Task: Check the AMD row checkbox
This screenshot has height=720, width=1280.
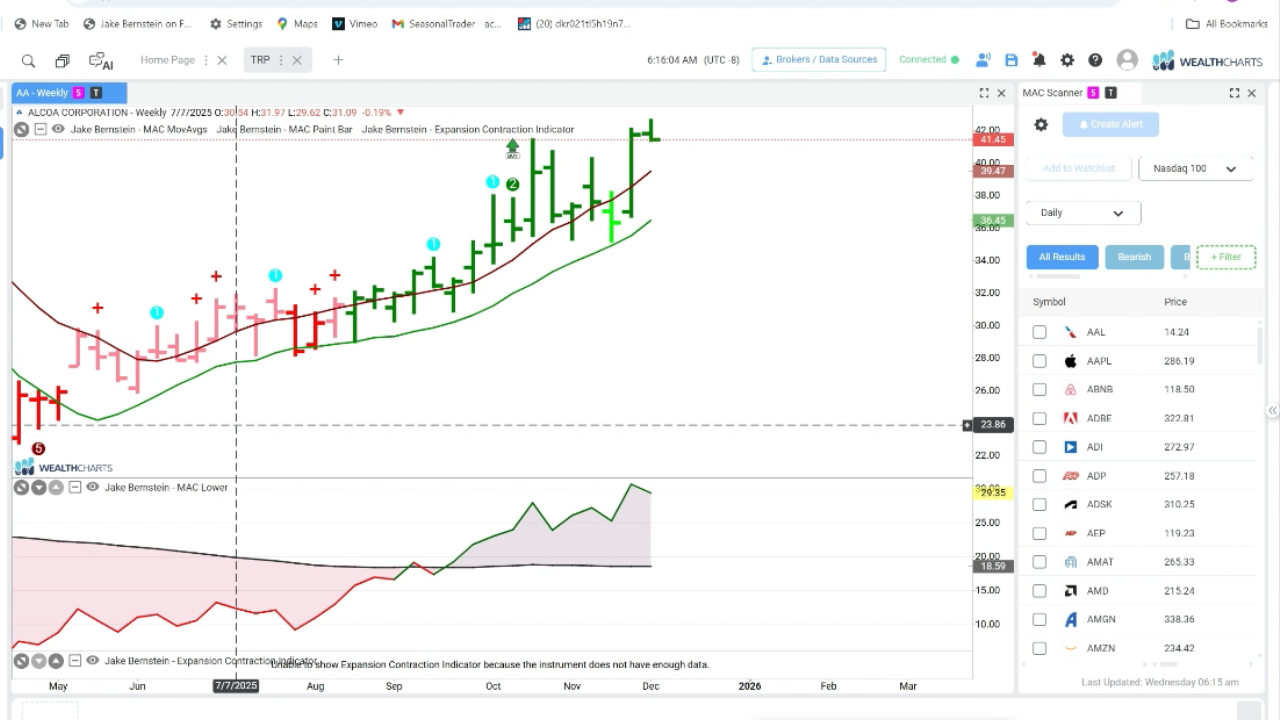Action: tap(1039, 591)
